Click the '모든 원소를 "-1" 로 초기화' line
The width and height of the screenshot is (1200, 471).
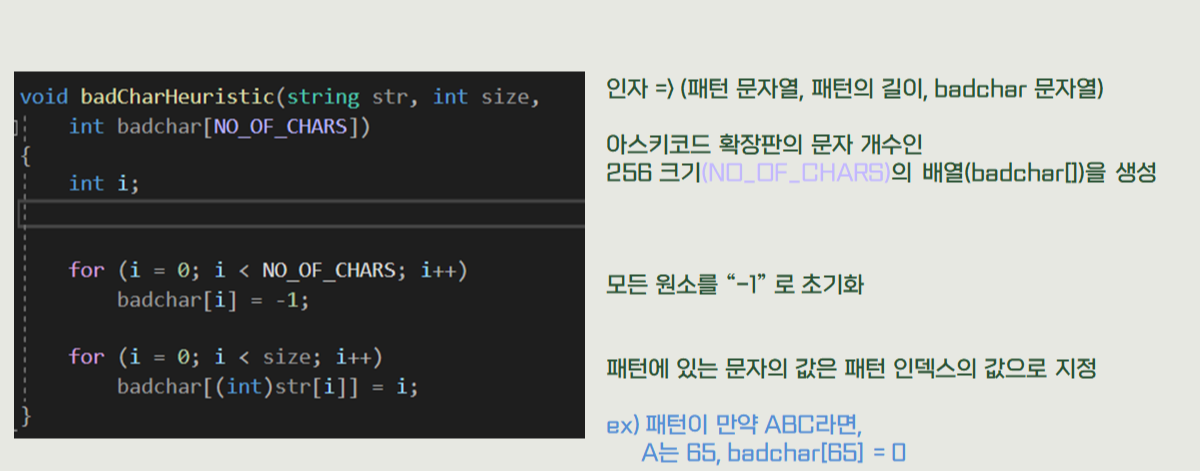(735, 285)
